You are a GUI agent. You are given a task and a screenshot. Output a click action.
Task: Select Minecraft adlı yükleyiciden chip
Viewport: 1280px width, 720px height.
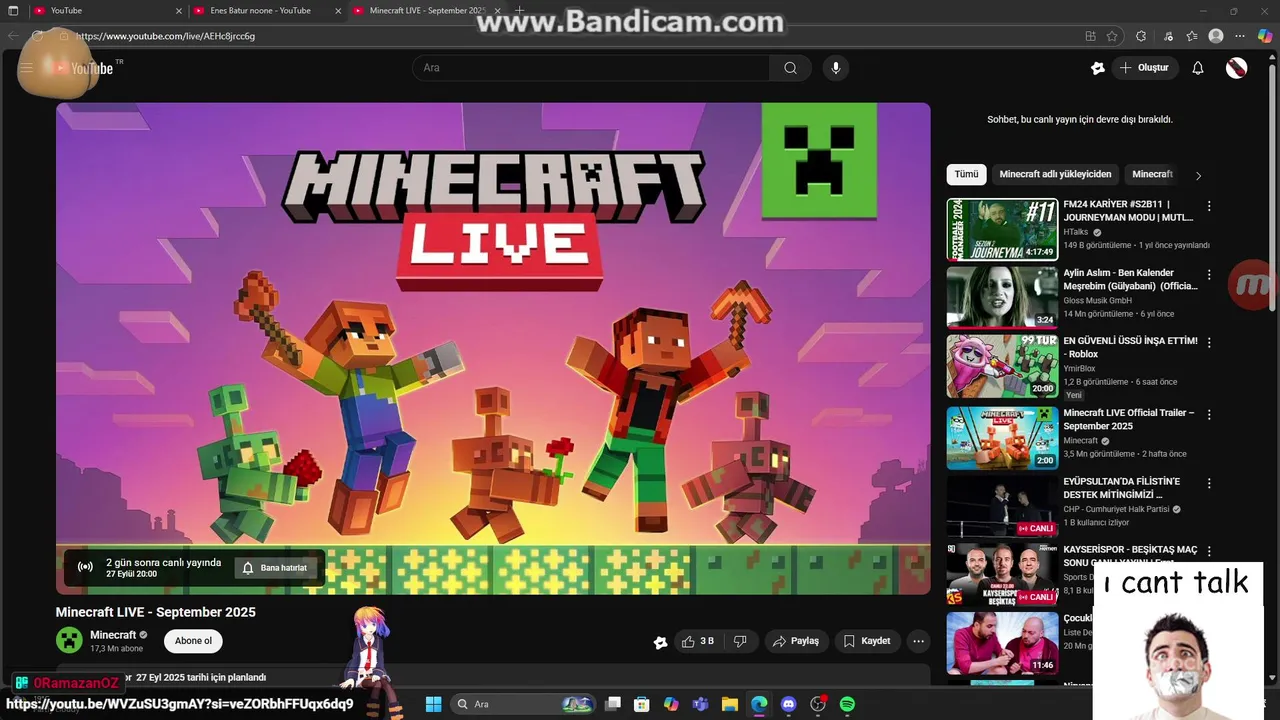point(1055,174)
